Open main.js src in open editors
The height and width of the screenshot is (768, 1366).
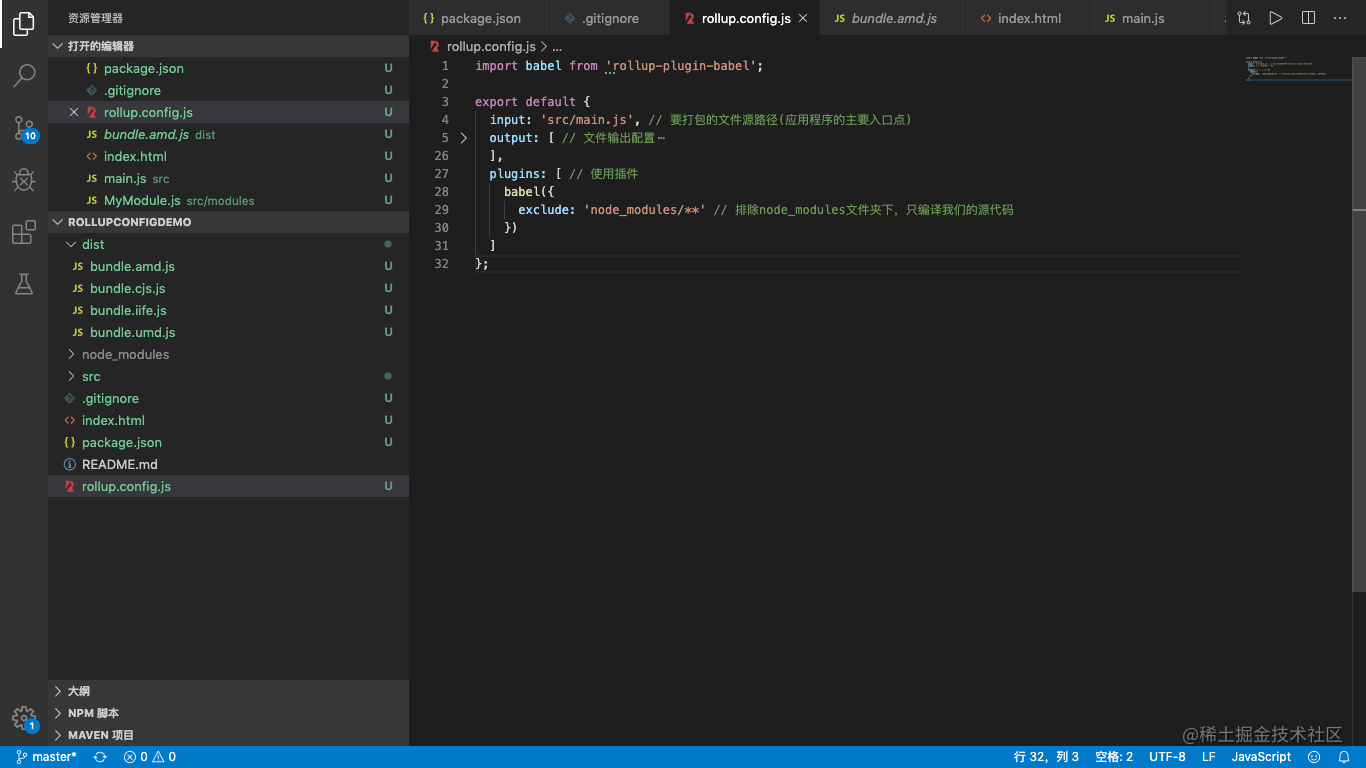click(228, 178)
